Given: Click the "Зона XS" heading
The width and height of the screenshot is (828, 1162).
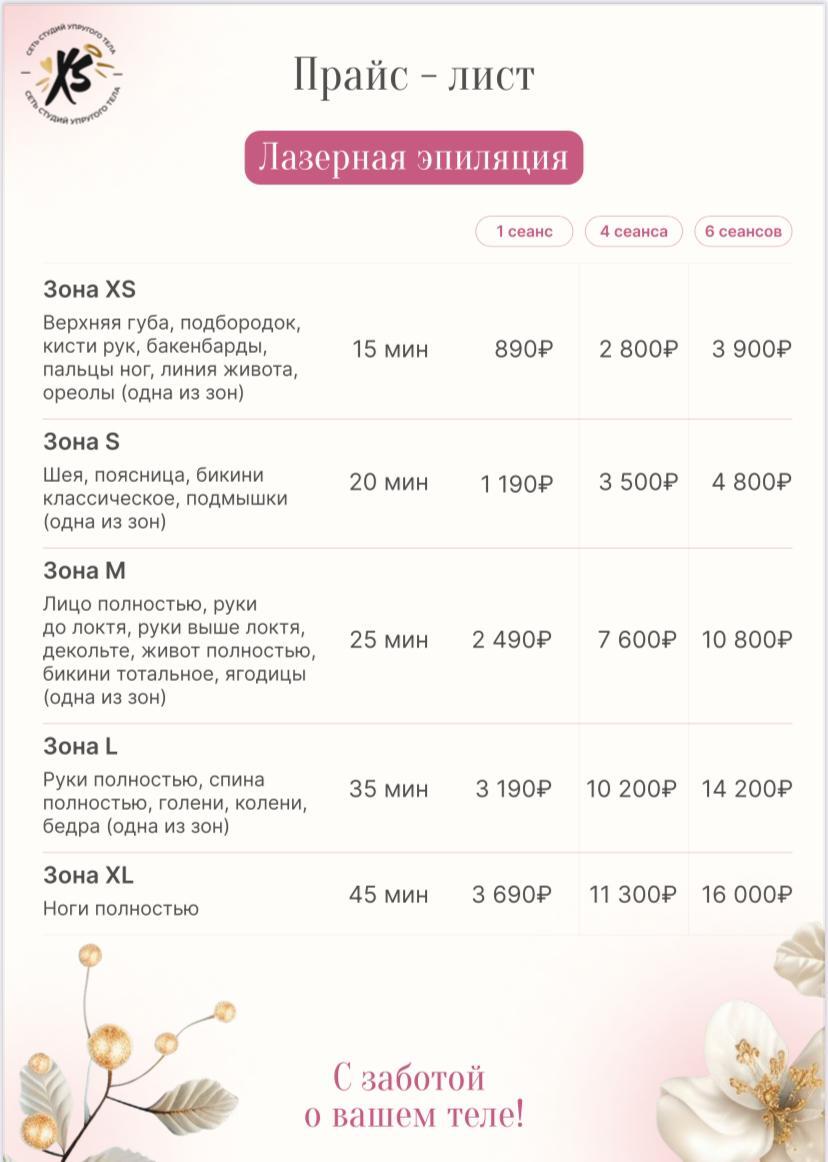Looking at the screenshot, I should pyautogui.click(x=89, y=290).
